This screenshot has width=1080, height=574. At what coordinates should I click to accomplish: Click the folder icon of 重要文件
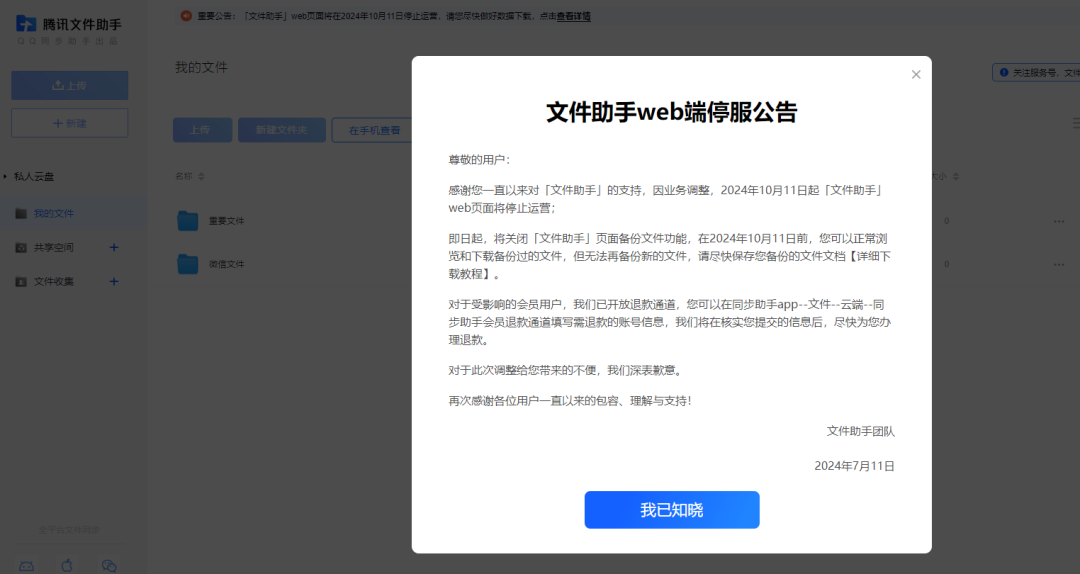point(187,221)
